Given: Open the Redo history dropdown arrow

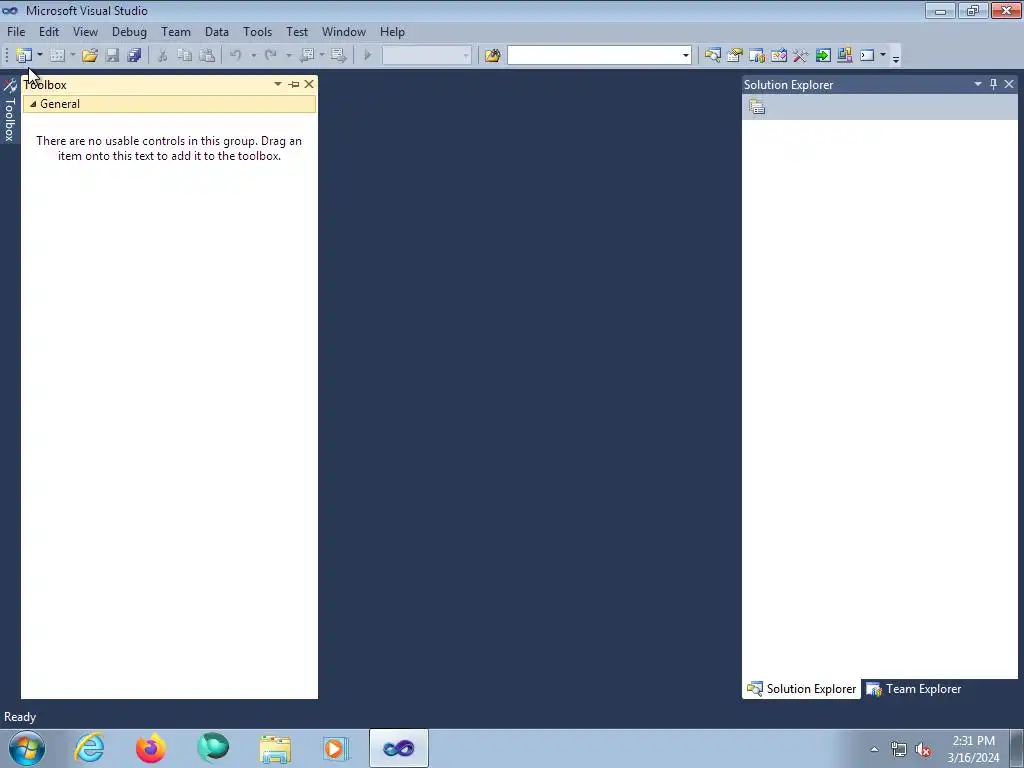Looking at the screenshot, I should click(289, 56).
